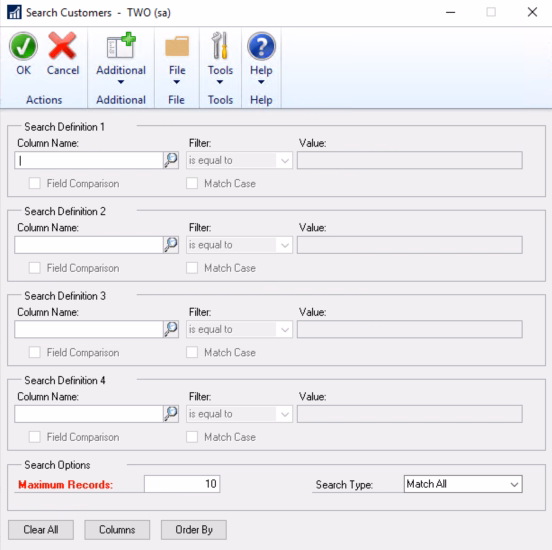
Task: Click the lookup magnifier for Search Definition 1
Action: click(x=171, y=160)
